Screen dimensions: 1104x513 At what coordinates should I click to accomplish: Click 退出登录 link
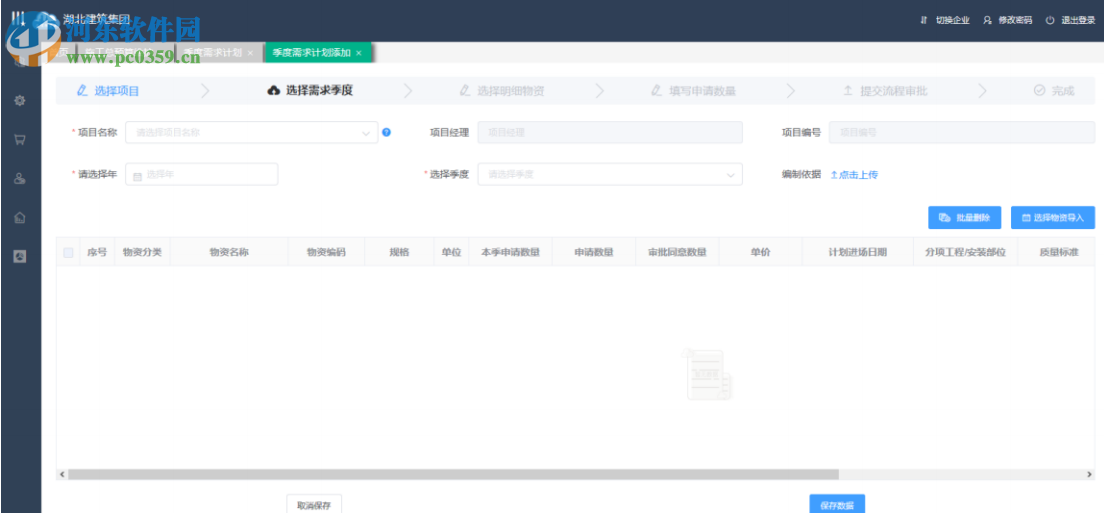click(1078, 20)
